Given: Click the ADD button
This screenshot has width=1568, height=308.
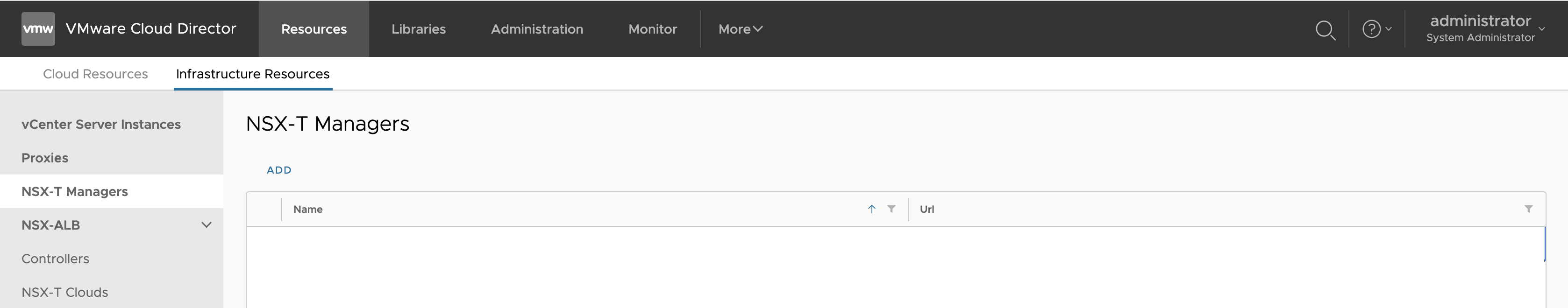Looking at the screenshot, I should (x=279, y=170).
